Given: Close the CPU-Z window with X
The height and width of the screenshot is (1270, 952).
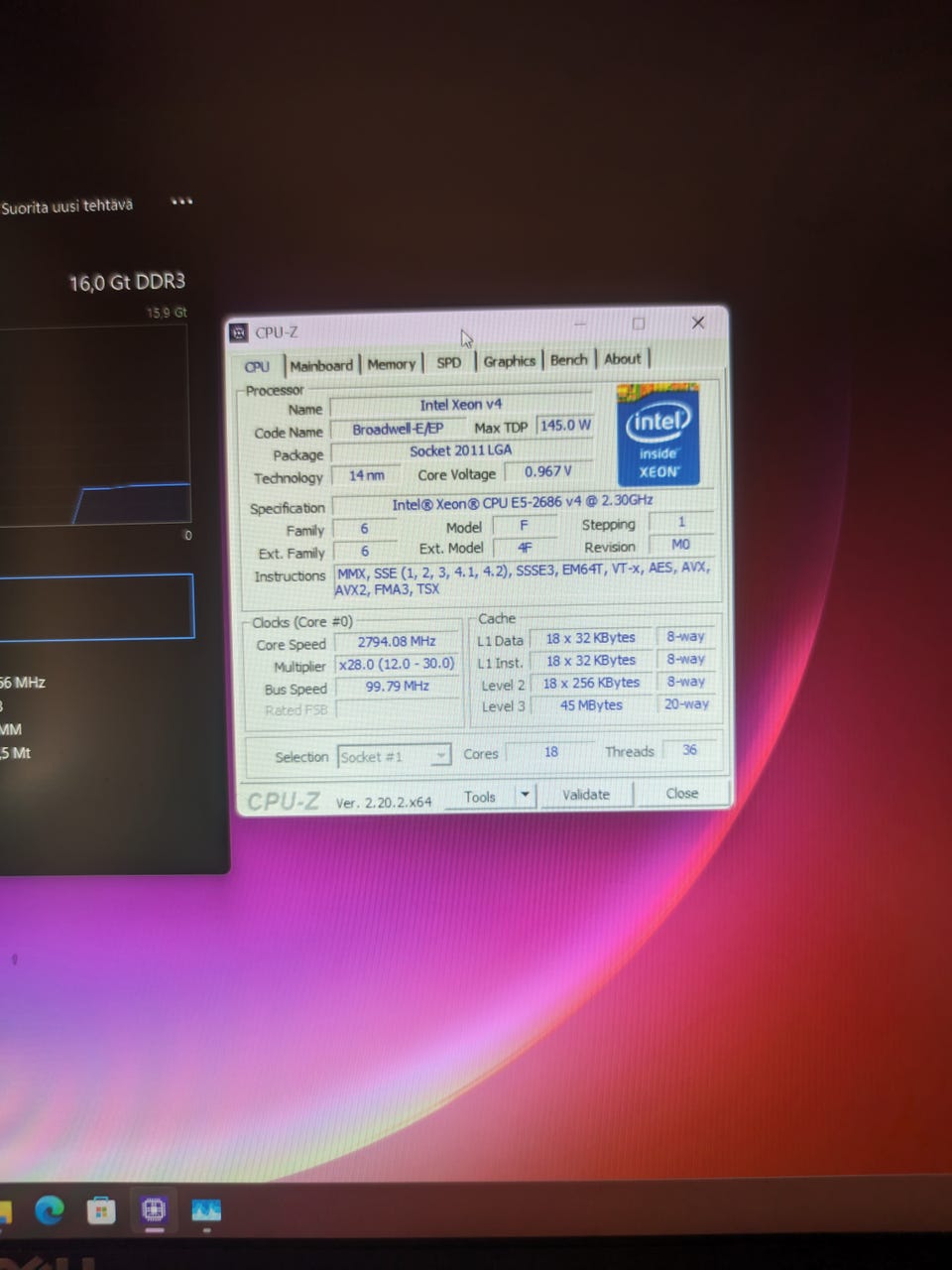Looking at the screenshot, I should click(698, 322).
